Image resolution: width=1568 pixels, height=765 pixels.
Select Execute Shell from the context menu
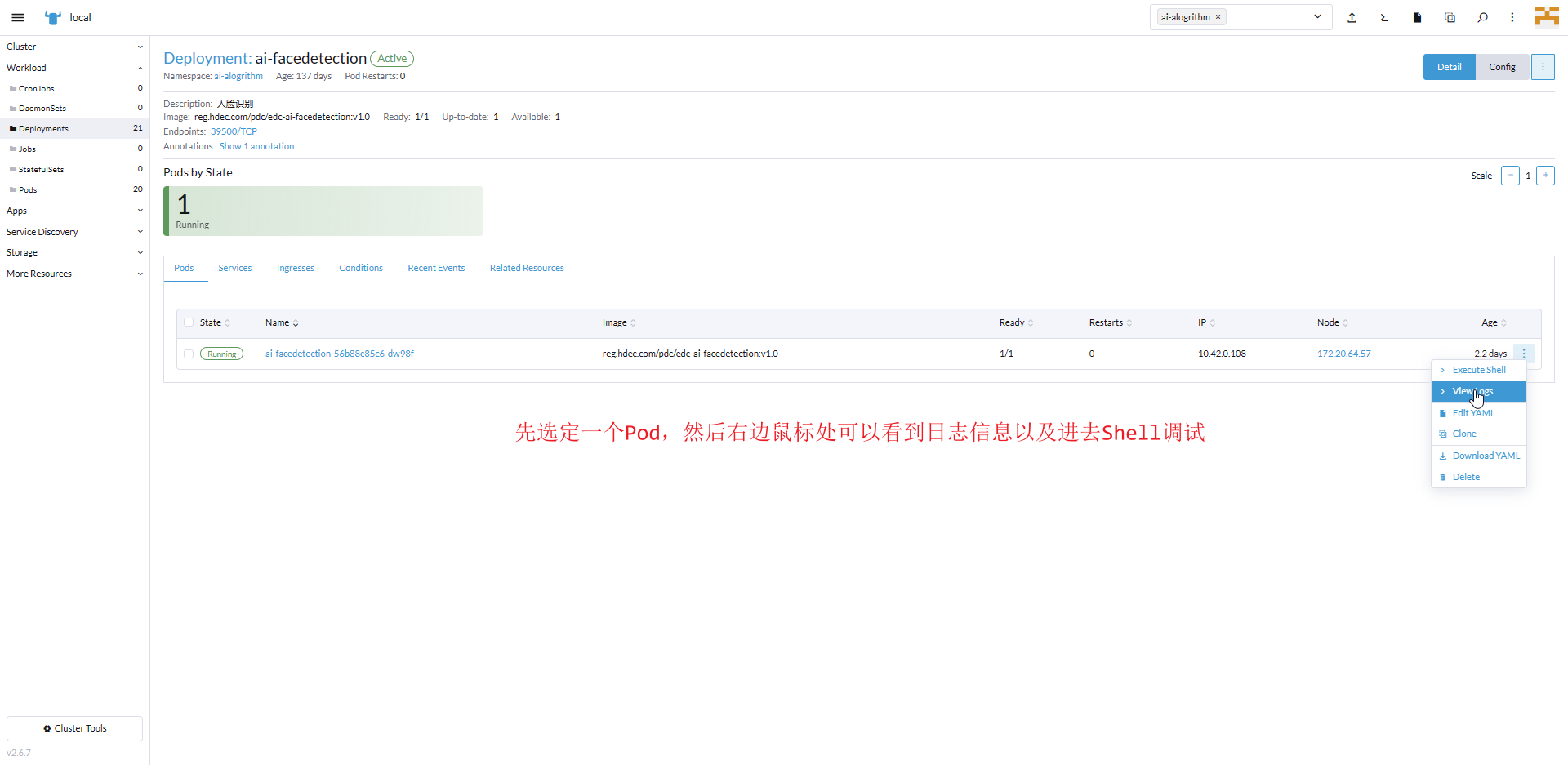1479,370
